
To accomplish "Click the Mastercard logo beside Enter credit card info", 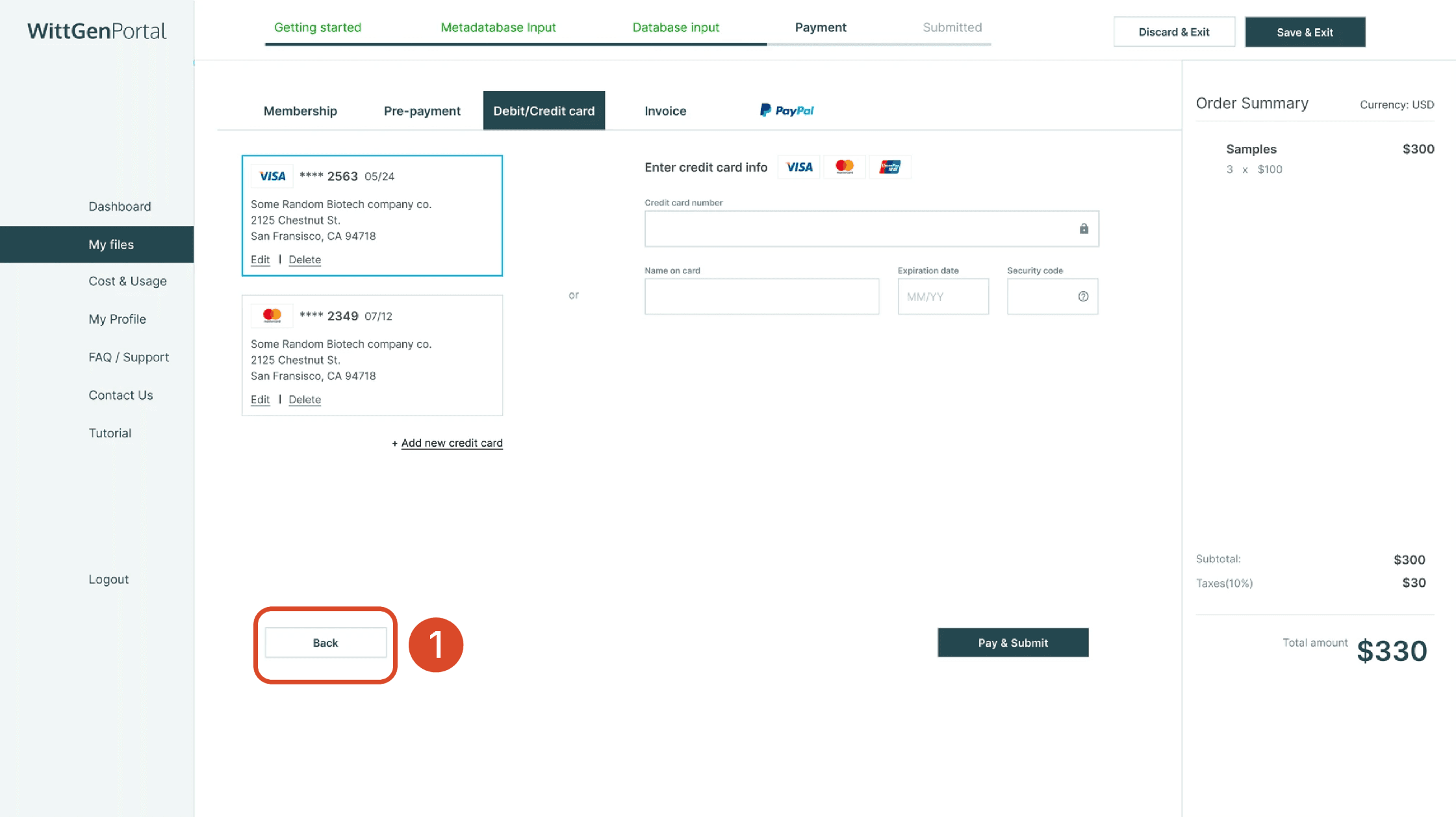I will pos(844,167).
